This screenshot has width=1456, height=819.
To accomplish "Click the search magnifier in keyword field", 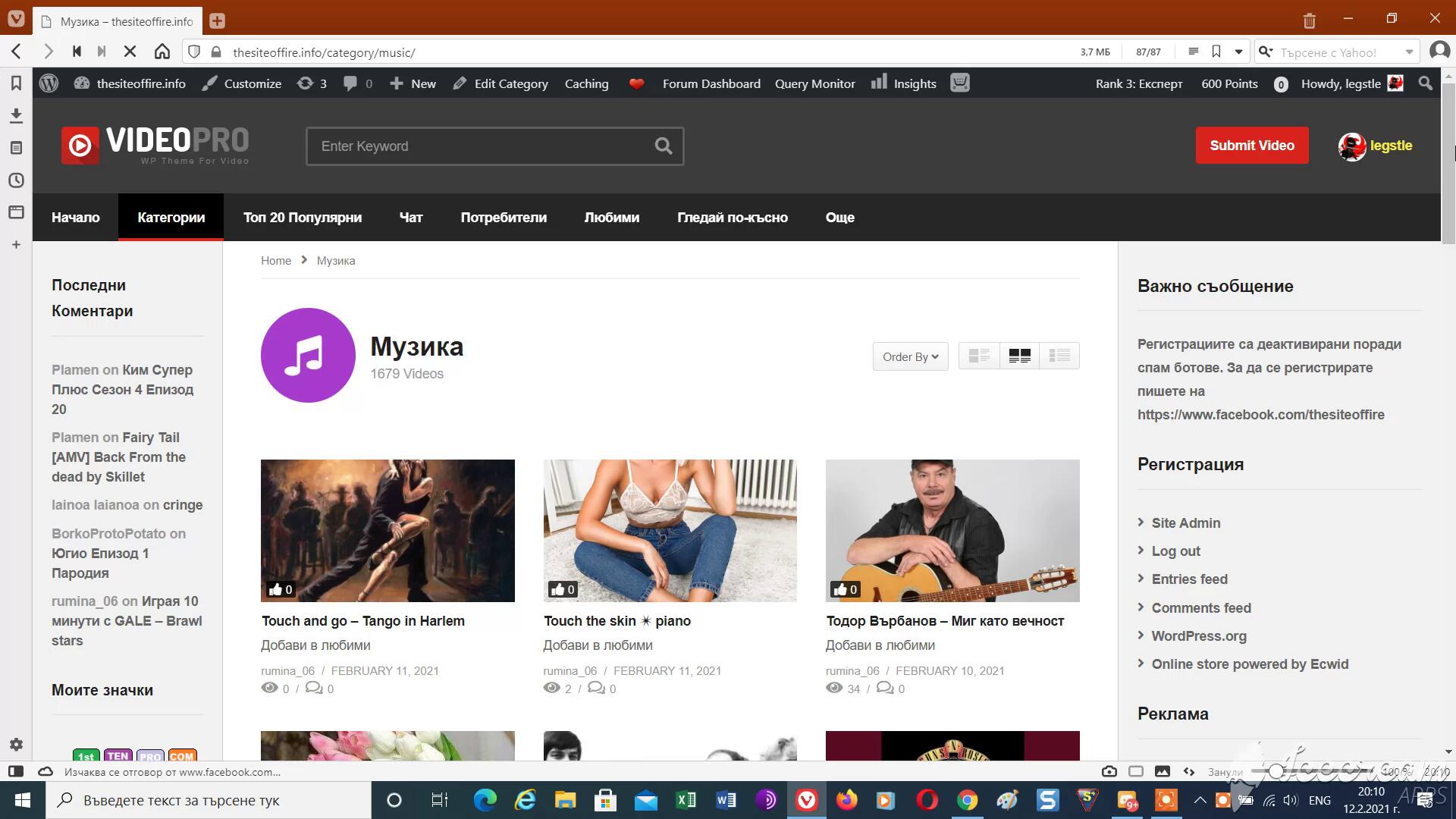I will point(664,146).
